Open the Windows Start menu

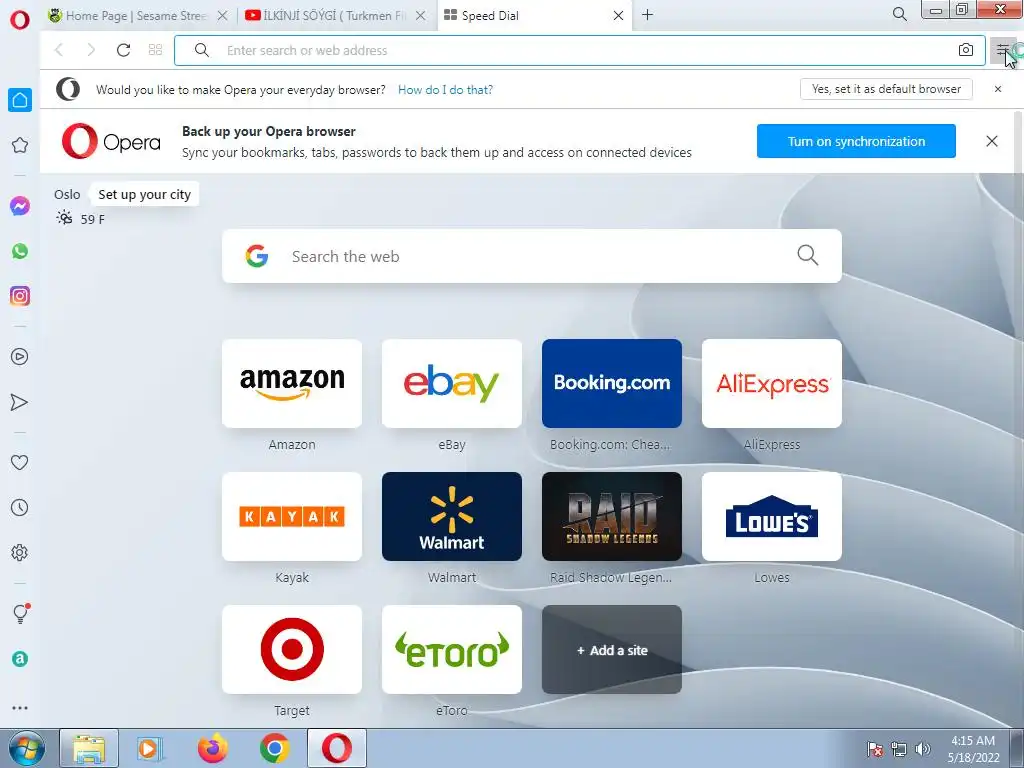[27, 748]
